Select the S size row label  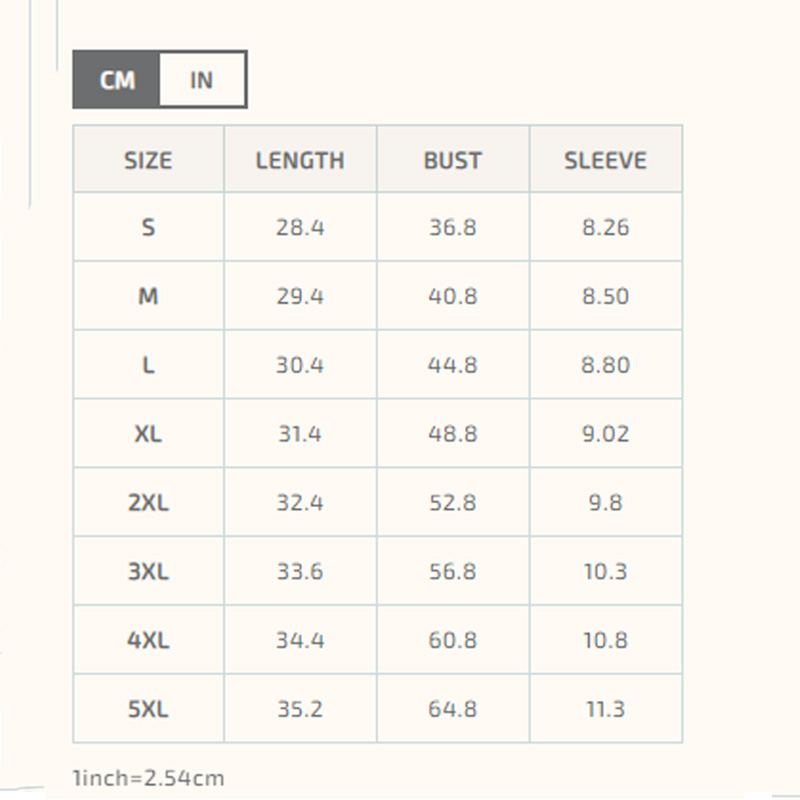coord(148,227)
